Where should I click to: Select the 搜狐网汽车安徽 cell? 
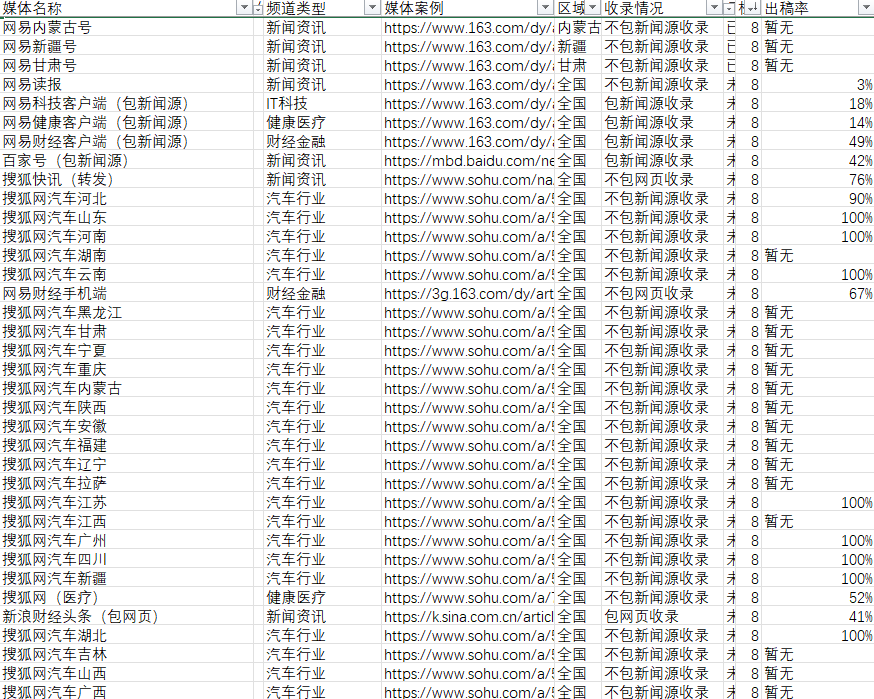coord(127,426)
